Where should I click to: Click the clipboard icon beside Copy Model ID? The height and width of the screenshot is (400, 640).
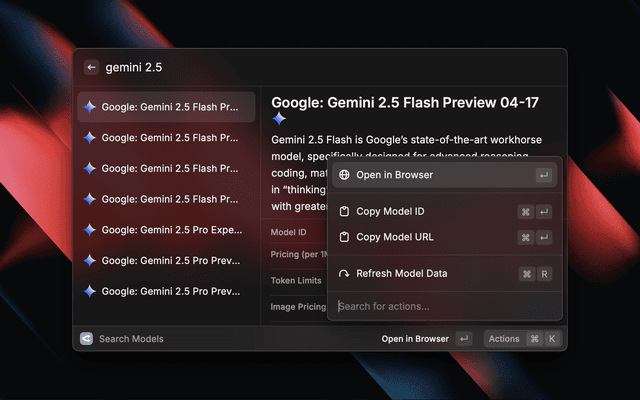[x=344, y=211]
